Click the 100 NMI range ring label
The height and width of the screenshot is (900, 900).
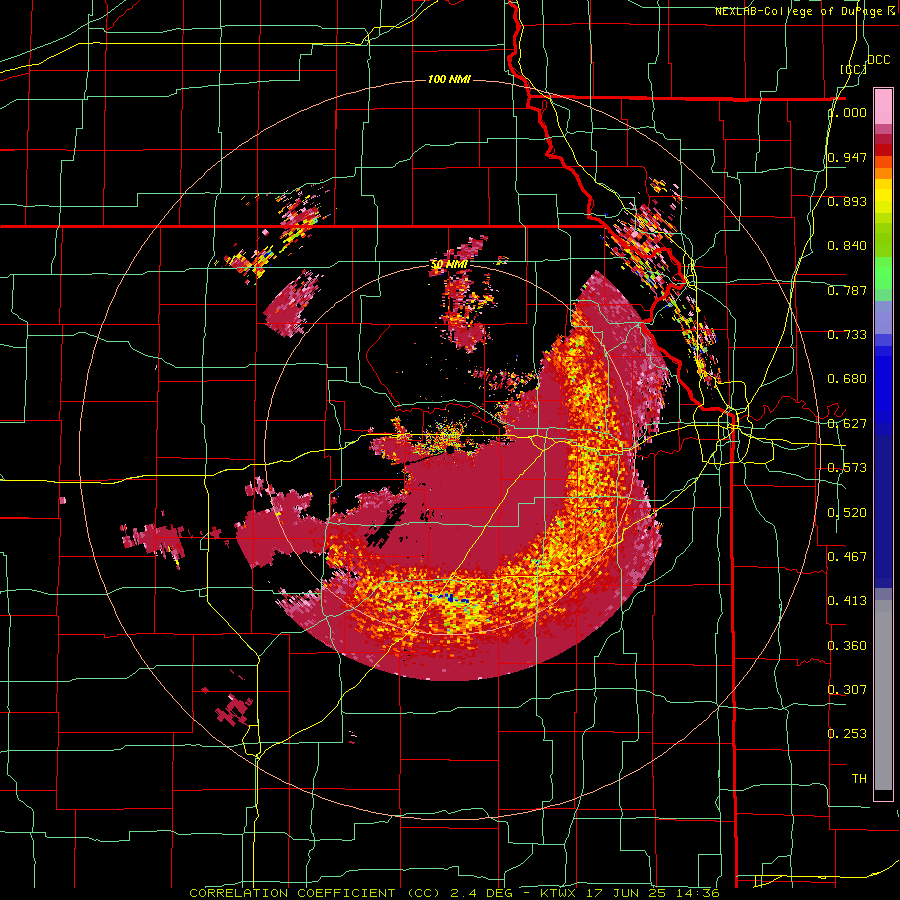pos(449,79)
